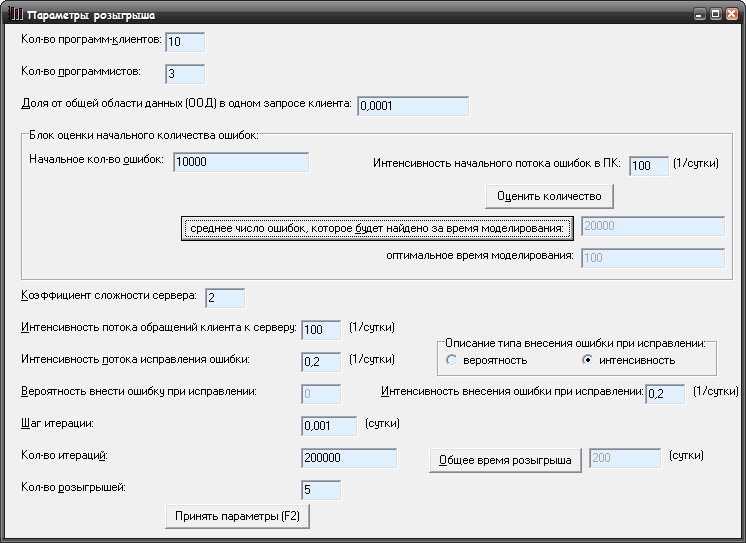Image resolution: width=746 pixels, height=543 pixels.
Task: Click the Шаг итерации input field
Action: 329,425
